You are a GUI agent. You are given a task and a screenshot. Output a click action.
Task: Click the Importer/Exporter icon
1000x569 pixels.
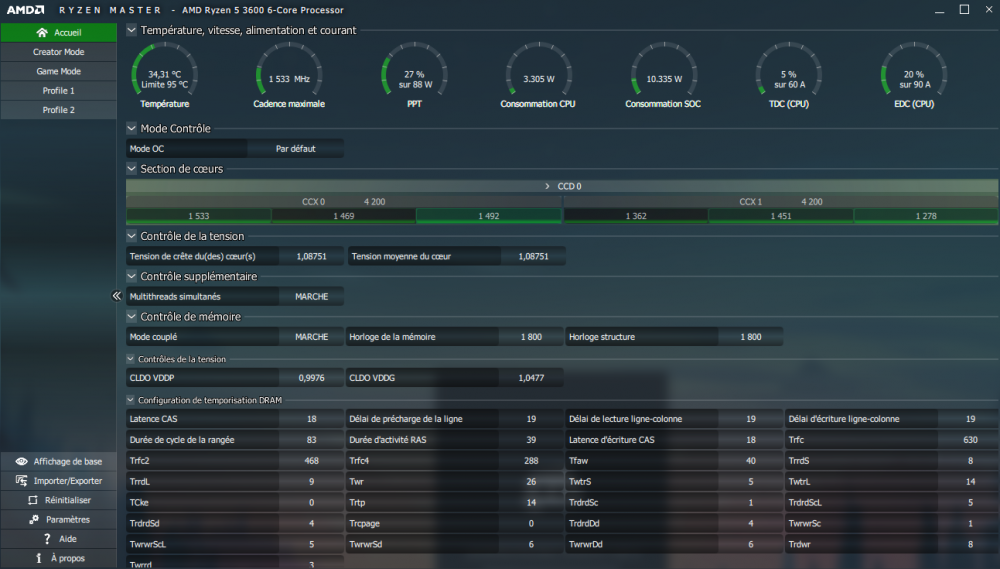(x=21, y=480)
